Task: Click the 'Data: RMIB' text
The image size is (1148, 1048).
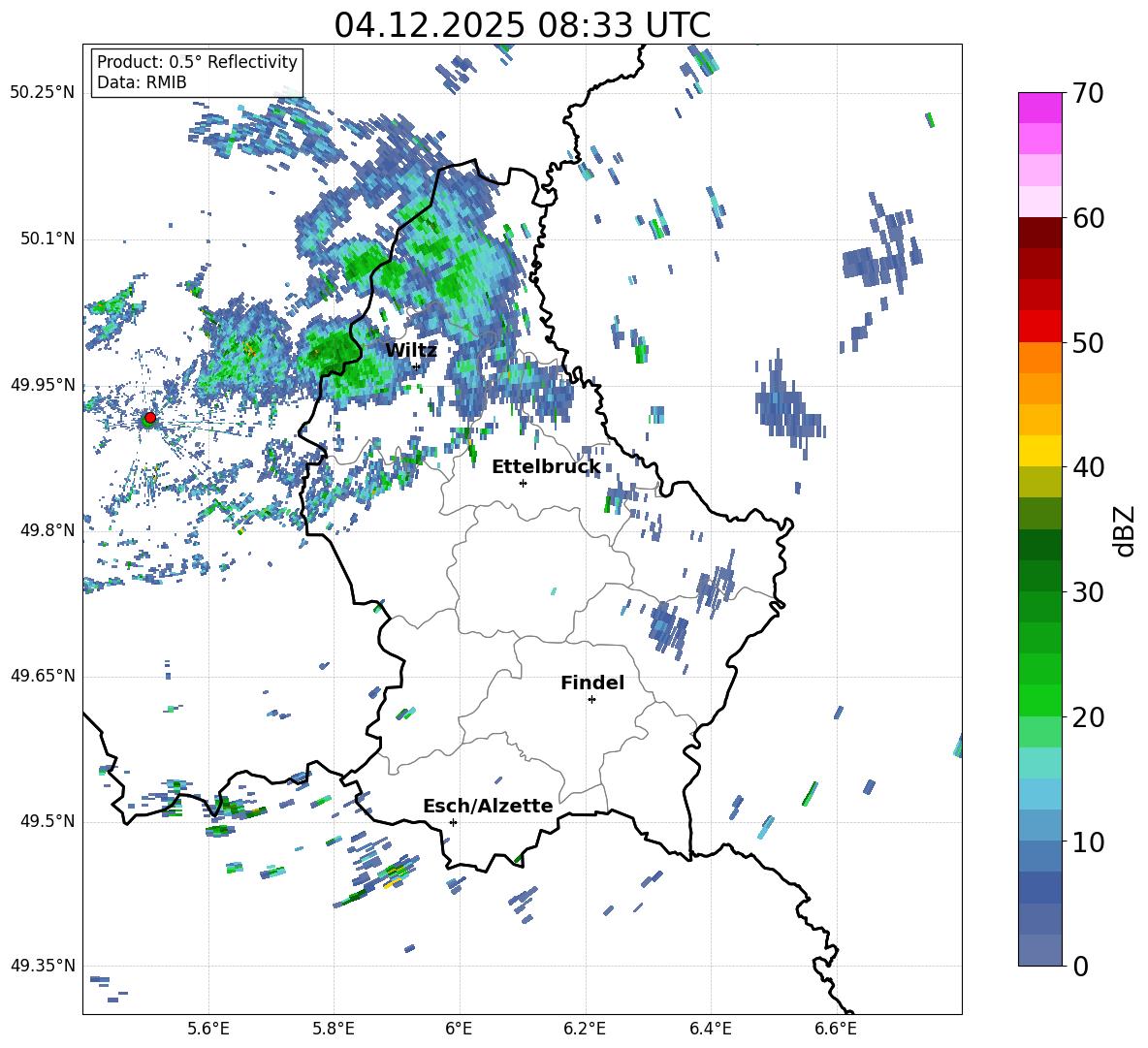Action: pyautogui.click(x=142, y=82)
